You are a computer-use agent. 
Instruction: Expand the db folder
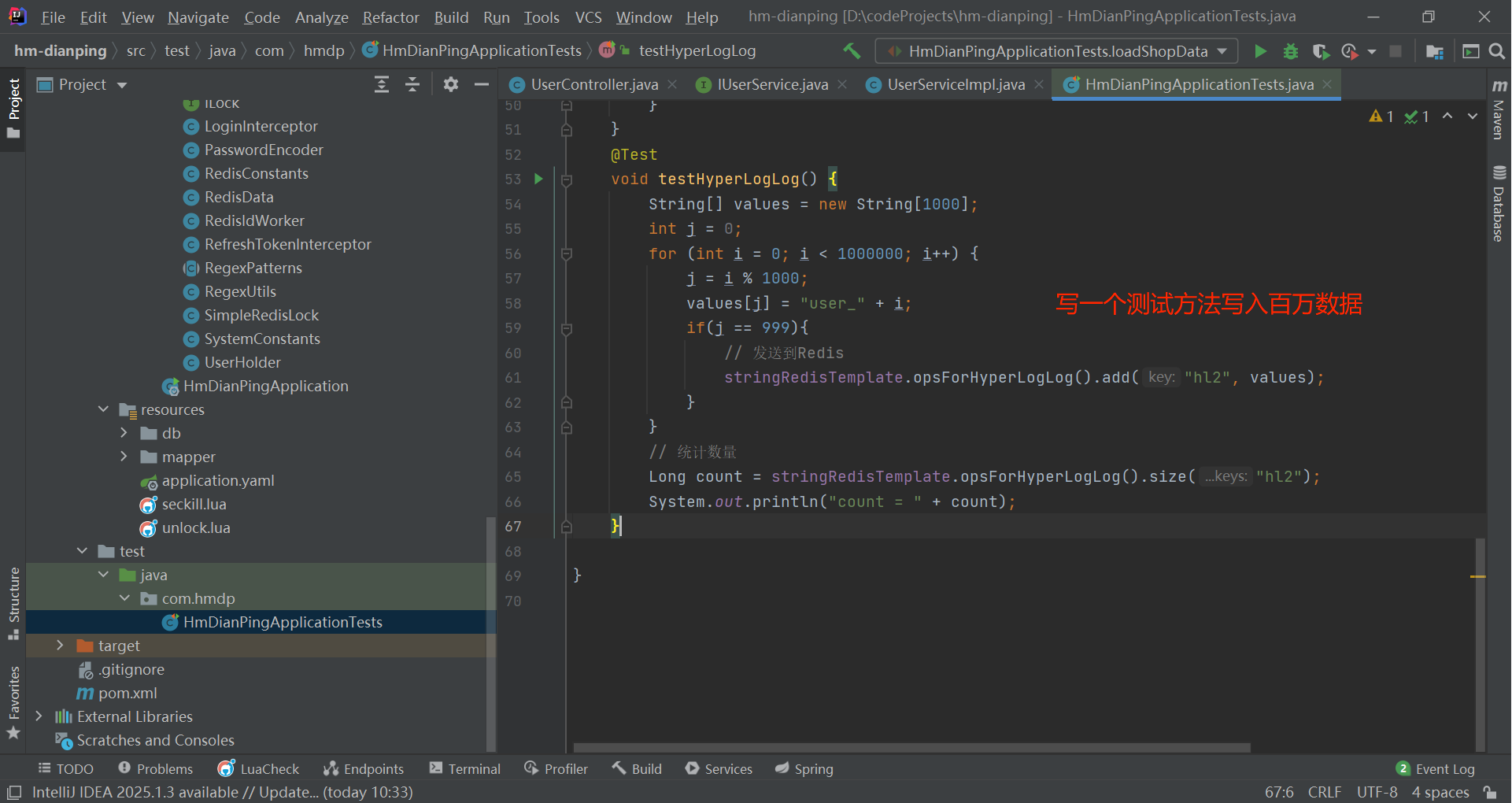click(124, 433)
